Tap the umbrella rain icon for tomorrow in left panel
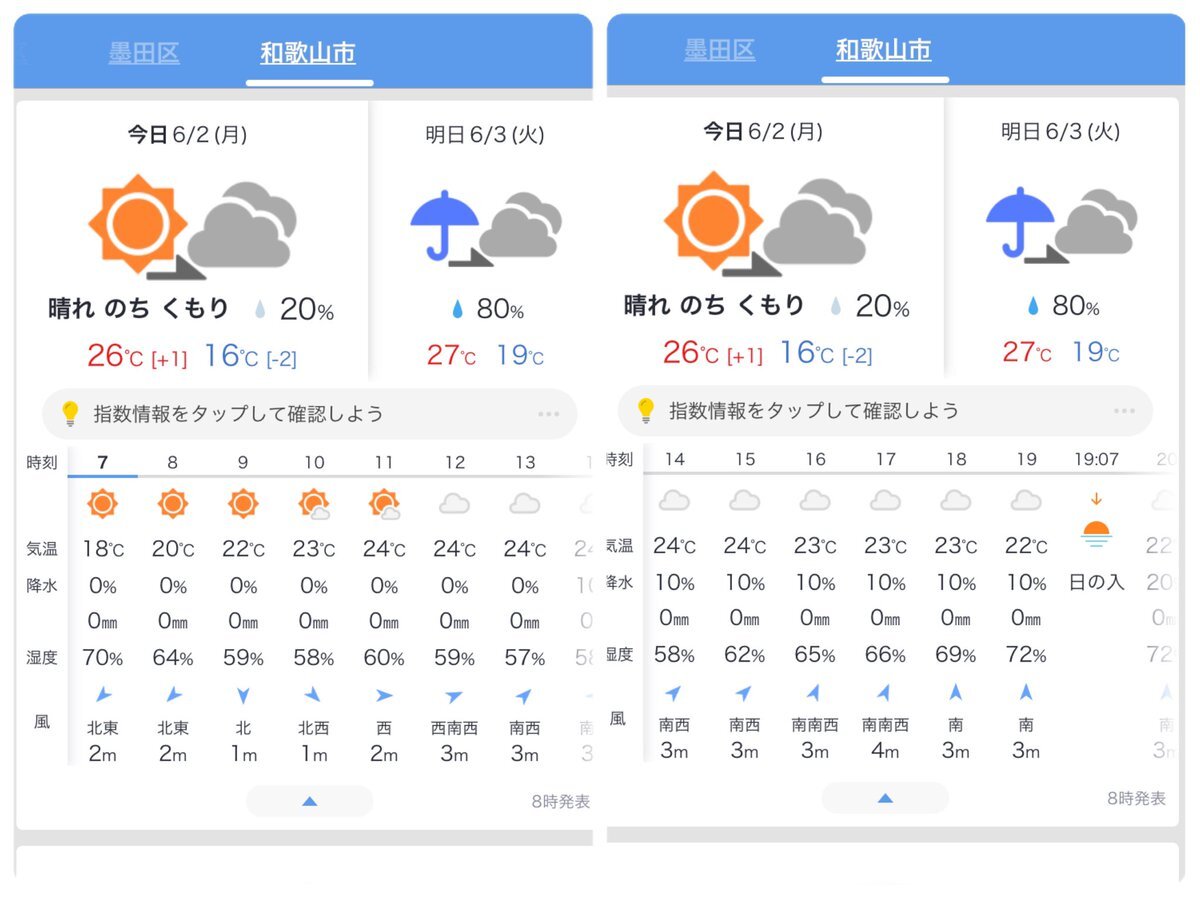The height and width of the screenshot is (900, 1200). pyautogui.click(x=486, y=227)
